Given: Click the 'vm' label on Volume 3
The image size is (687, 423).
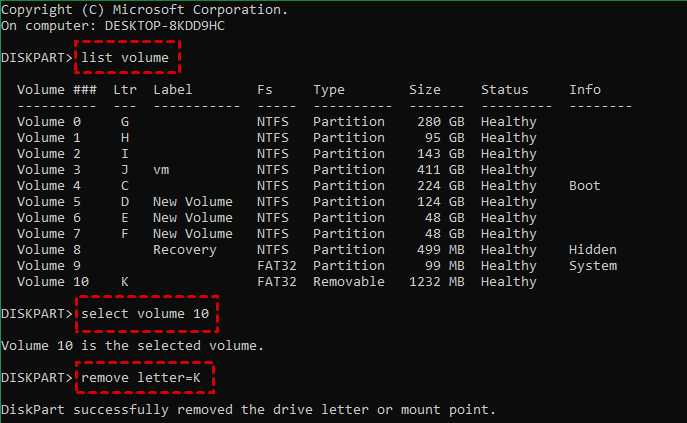Looking at the screenshot, I should (161, 170).
